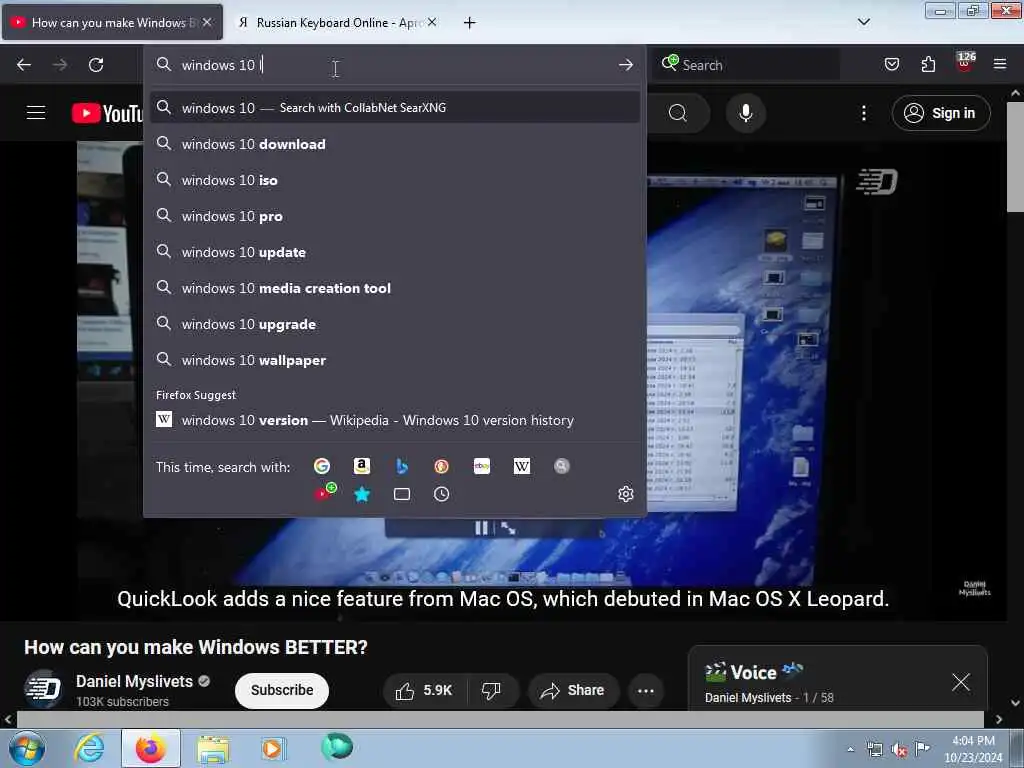Open Wikipedia Windows 10 version history suggestion
1024x768 pixels.
394,420
